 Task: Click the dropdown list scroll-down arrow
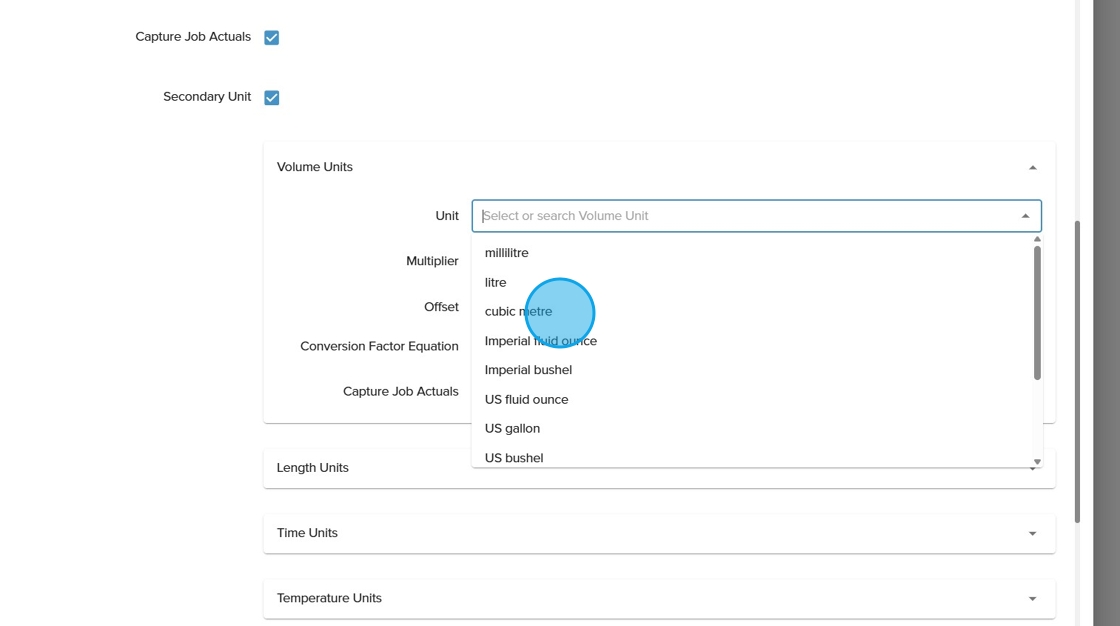tap(1037, 462)
